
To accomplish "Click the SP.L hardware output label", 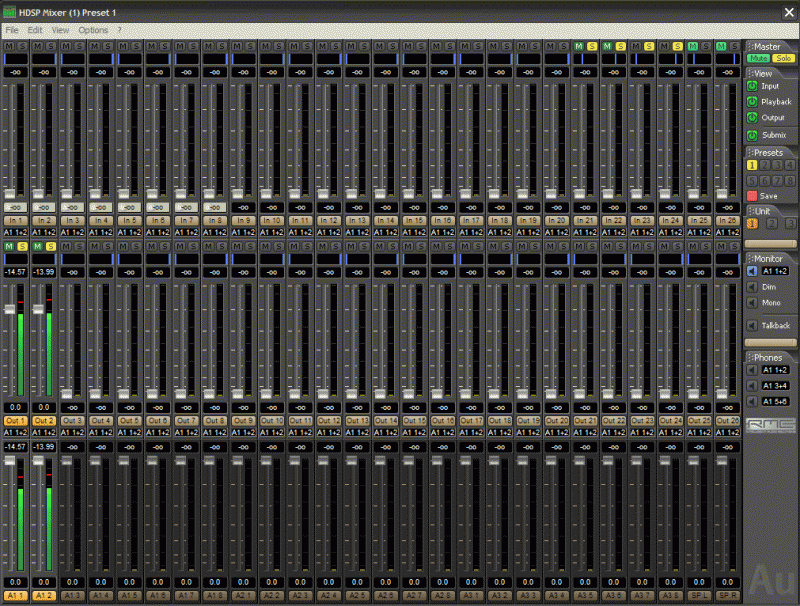I will coord(699,596).
